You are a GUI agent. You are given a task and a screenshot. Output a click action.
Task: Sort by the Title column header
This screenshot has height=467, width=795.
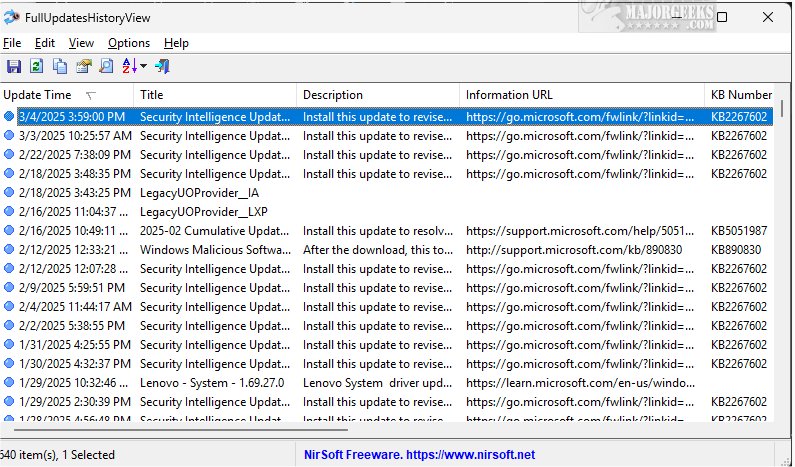[215, 95]
